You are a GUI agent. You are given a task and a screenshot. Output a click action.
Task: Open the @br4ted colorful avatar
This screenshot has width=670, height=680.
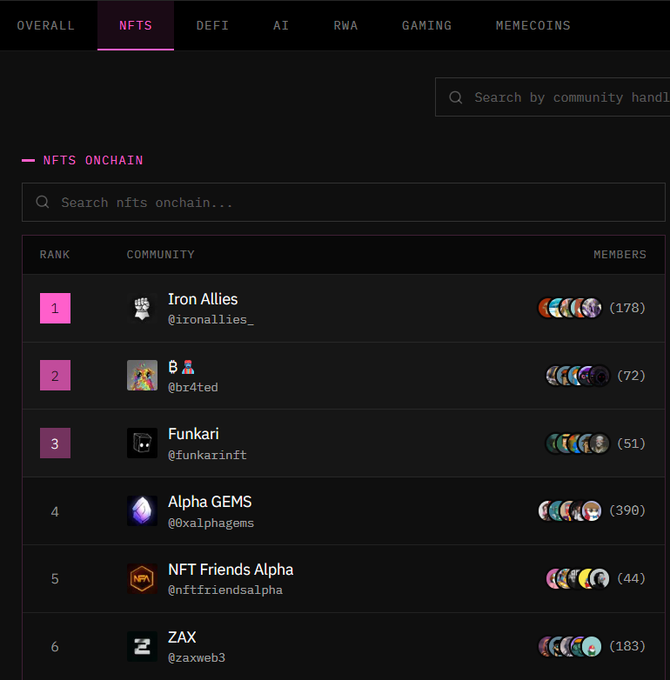142,375
